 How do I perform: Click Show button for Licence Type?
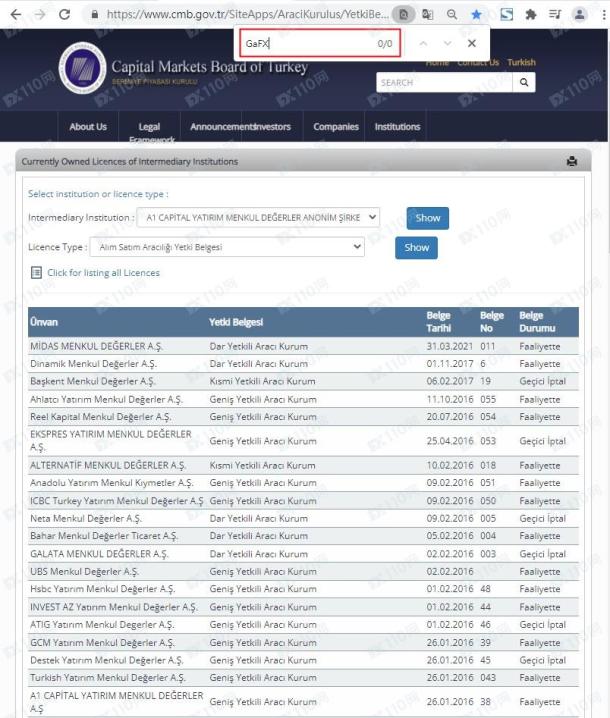pyautogui.click(x=416, y=248)
